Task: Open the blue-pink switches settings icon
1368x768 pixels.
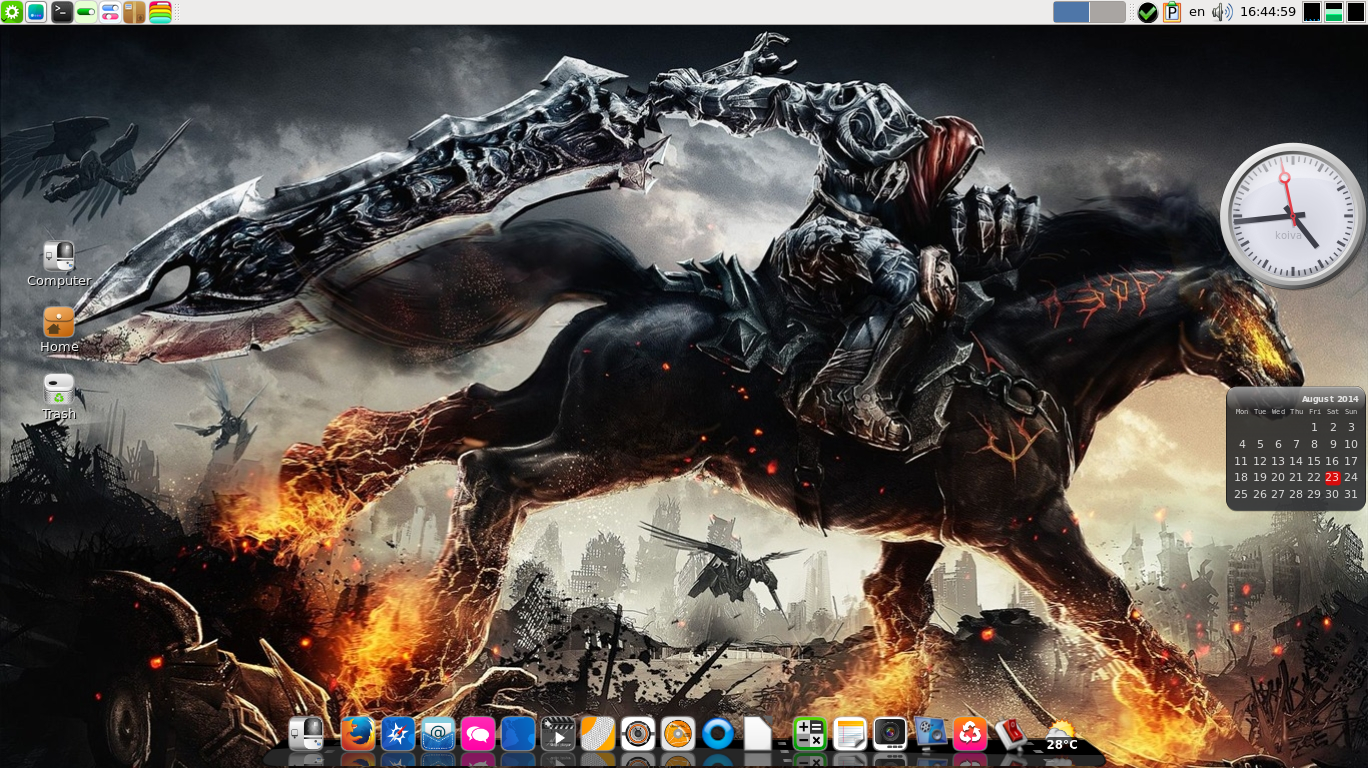Action: [x=110, y=12]
